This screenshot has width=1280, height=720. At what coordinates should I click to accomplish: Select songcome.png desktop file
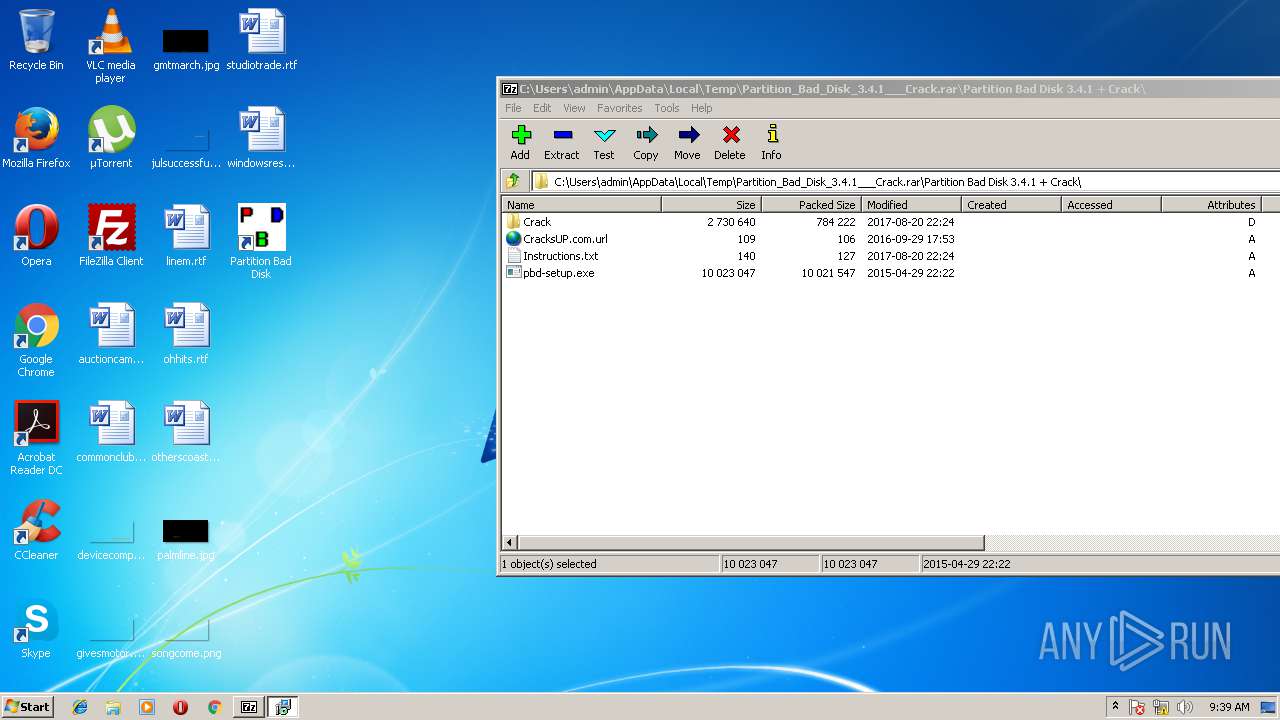point(186,638)
